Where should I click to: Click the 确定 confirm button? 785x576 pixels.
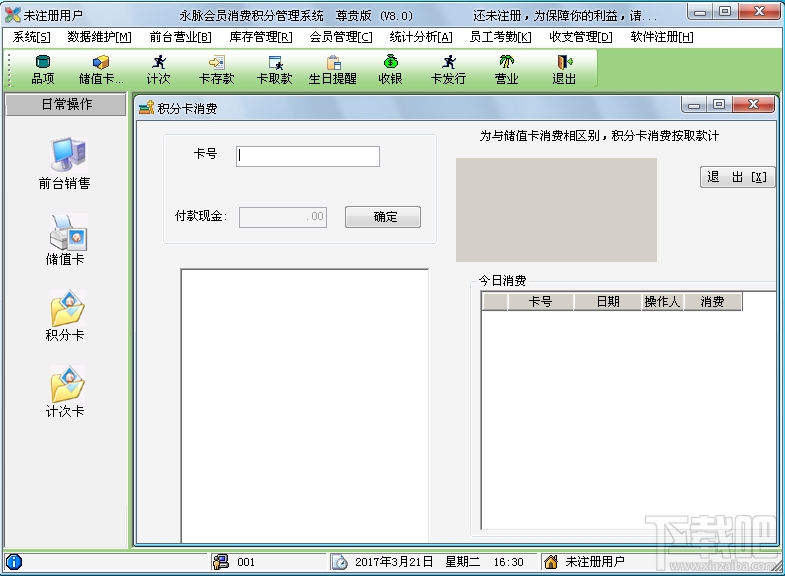(x=383, y=217)
